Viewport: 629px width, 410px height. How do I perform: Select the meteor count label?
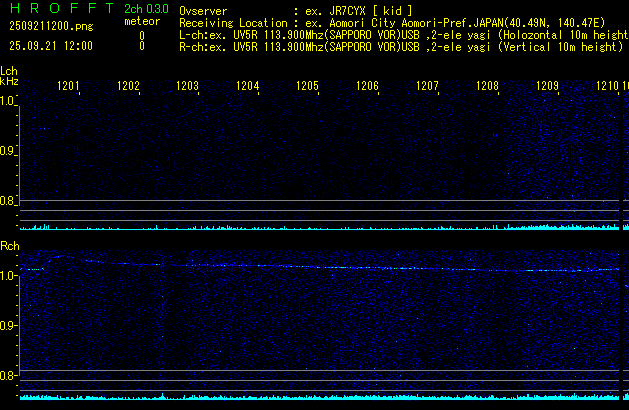point(141,21)
